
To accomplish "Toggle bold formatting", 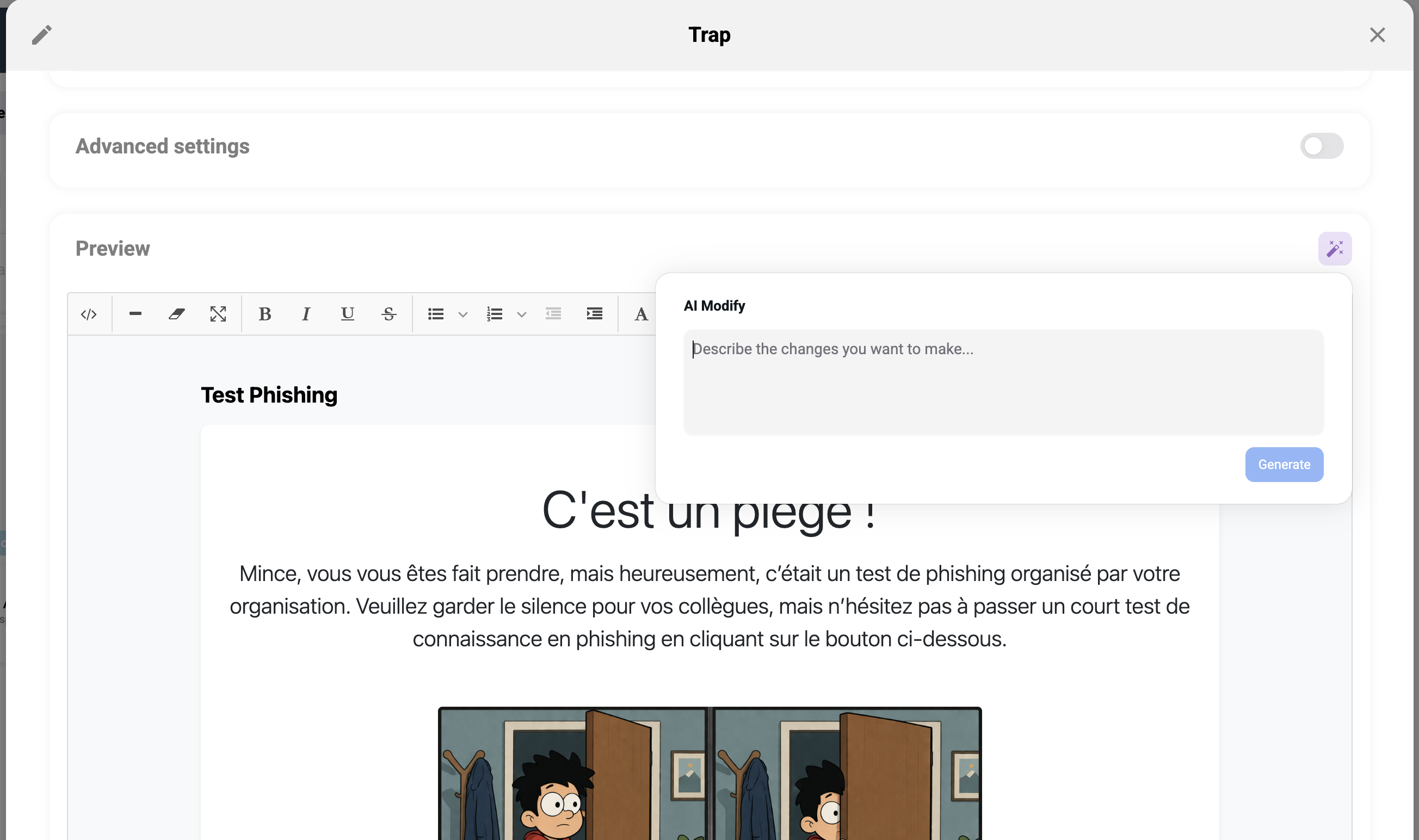I will click(x=265, y=313).
